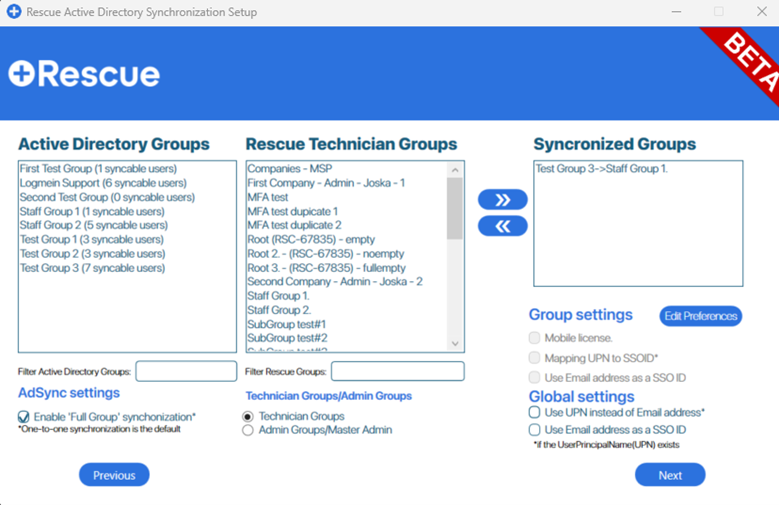Select SubGroup test#2 in Rescue groups

pyautogui.click(x=288, y=338)
